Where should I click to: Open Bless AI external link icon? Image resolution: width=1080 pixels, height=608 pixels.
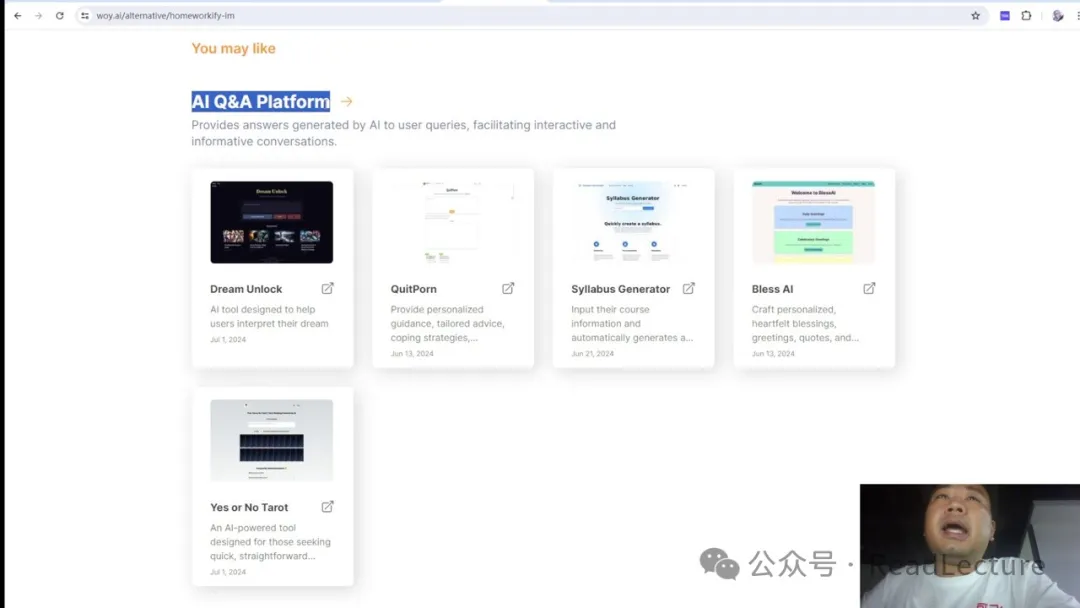coord(869,288)
